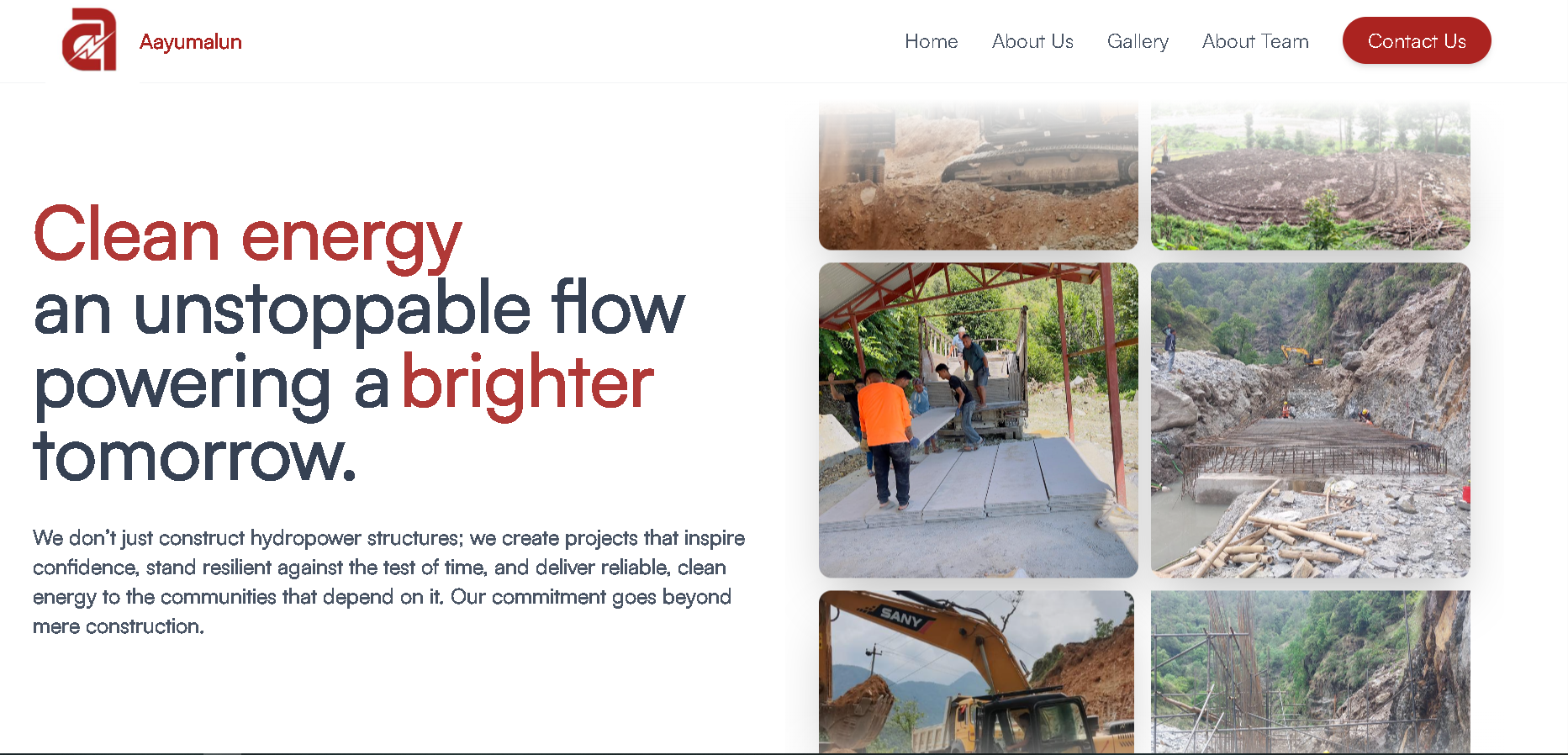View the scaffolding on hillside photo

pos(1311,671)
